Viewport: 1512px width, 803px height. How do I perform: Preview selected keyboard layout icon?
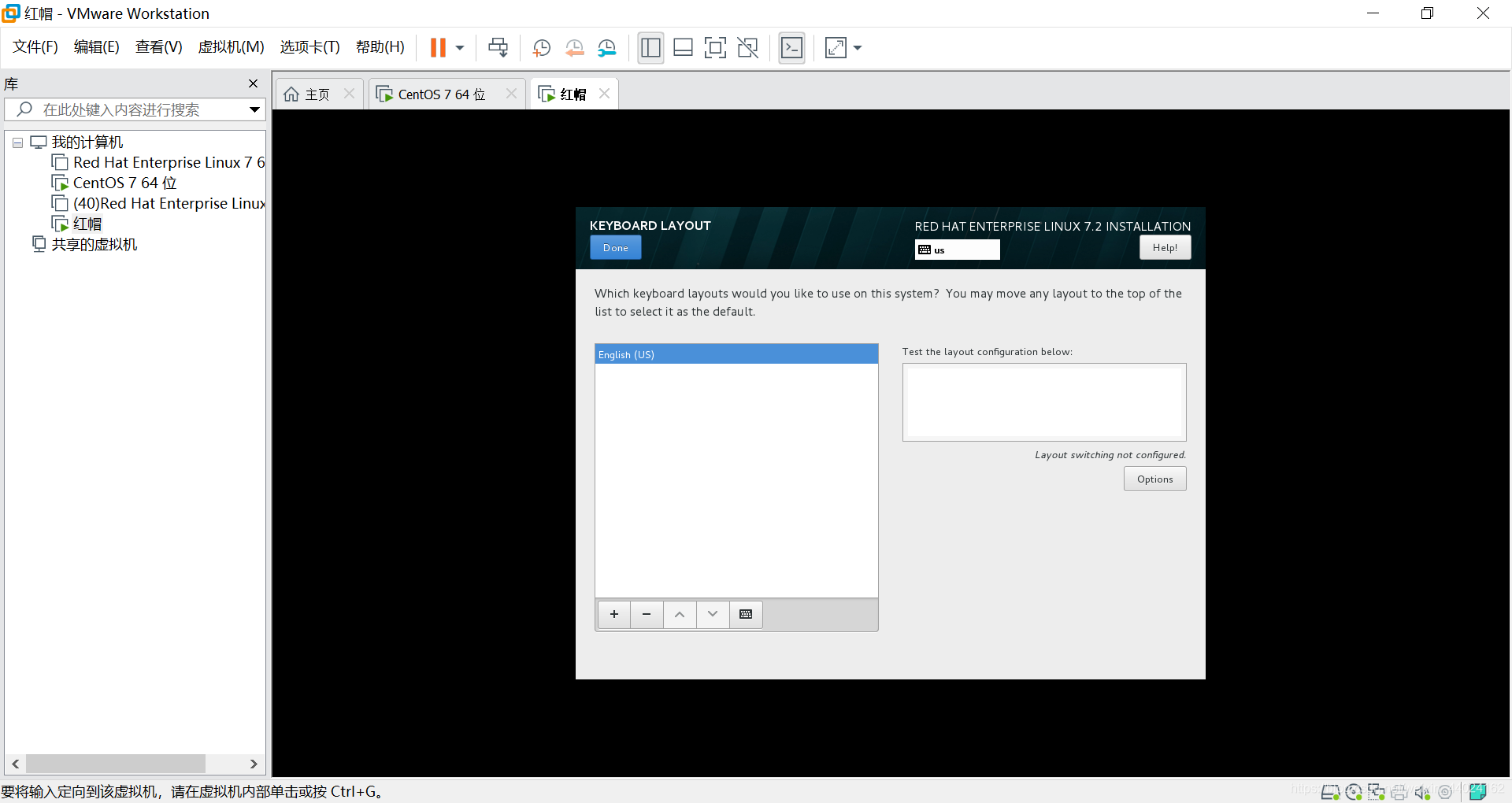click(x=746, y=614)
